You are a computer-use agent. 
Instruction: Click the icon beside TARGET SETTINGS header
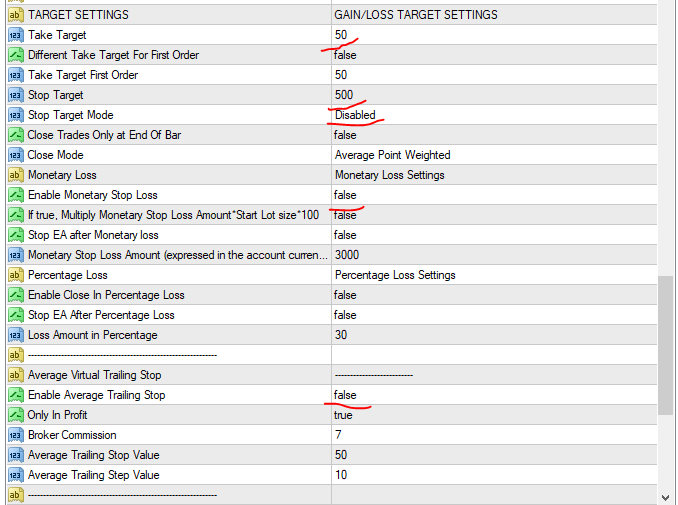(x=15, y=15)
